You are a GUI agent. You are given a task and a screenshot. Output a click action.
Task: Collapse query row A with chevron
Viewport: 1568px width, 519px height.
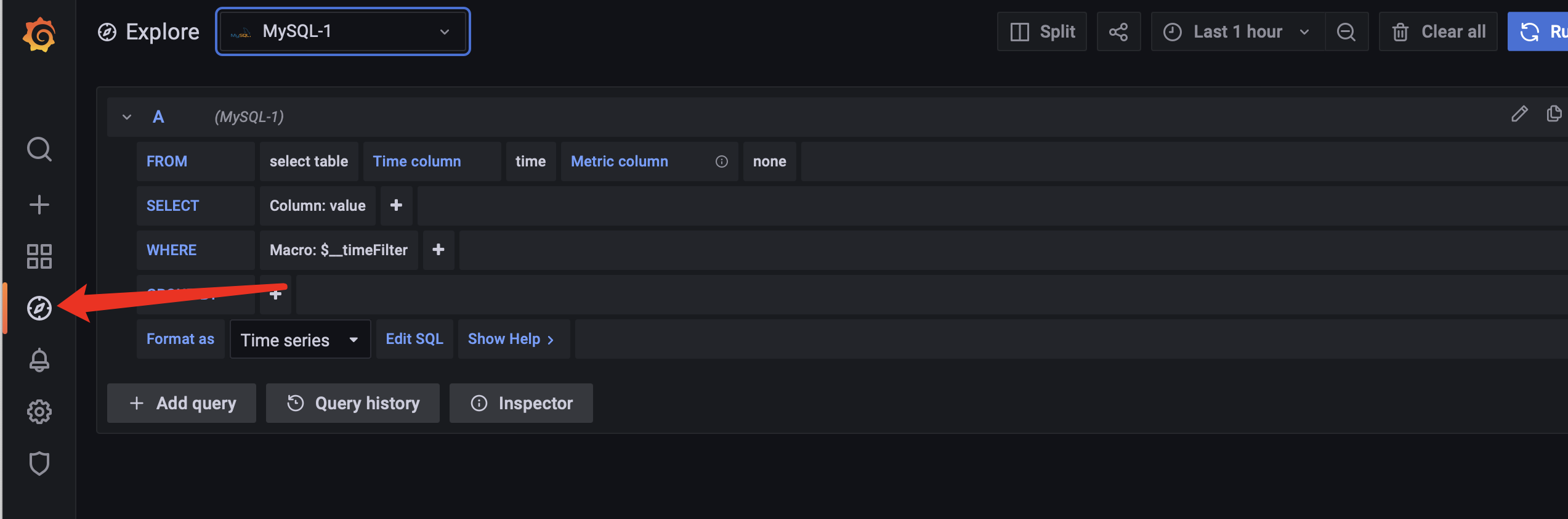pyautogui.click(x=127, y=117)
